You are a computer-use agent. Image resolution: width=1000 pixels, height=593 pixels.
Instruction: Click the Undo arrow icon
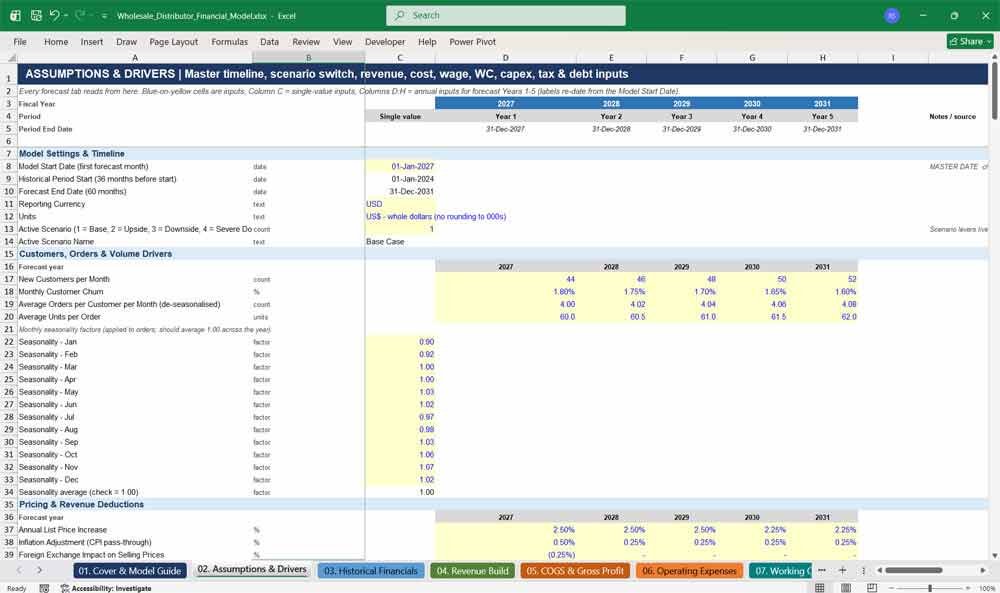pos(54,15)
